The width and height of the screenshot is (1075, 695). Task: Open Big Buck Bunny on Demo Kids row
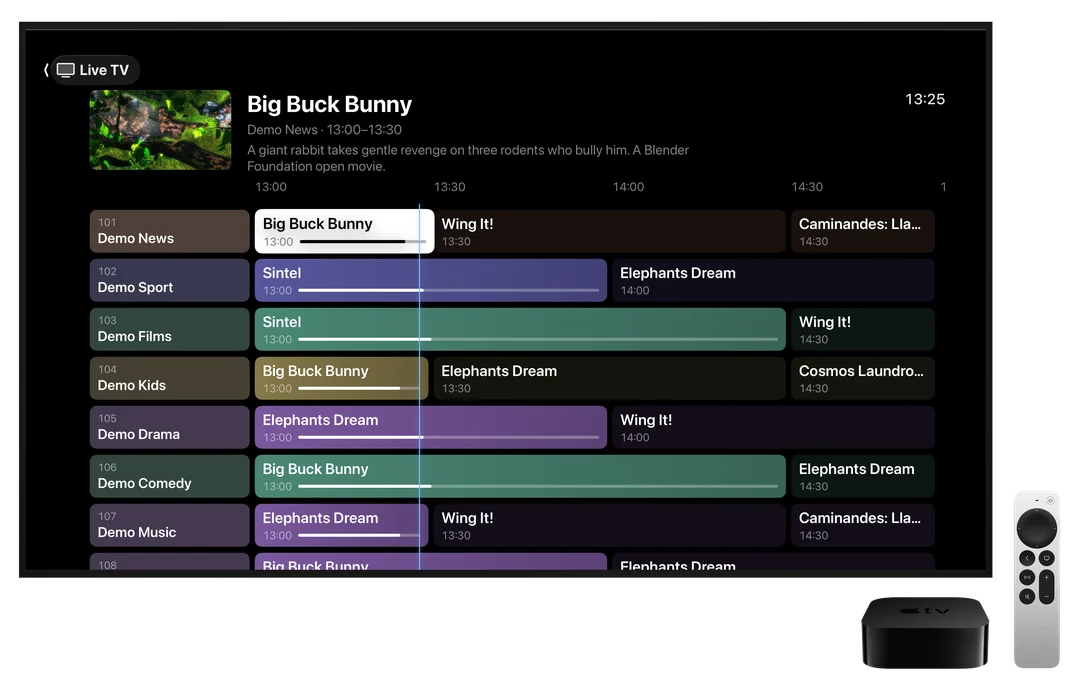(341, 378)
